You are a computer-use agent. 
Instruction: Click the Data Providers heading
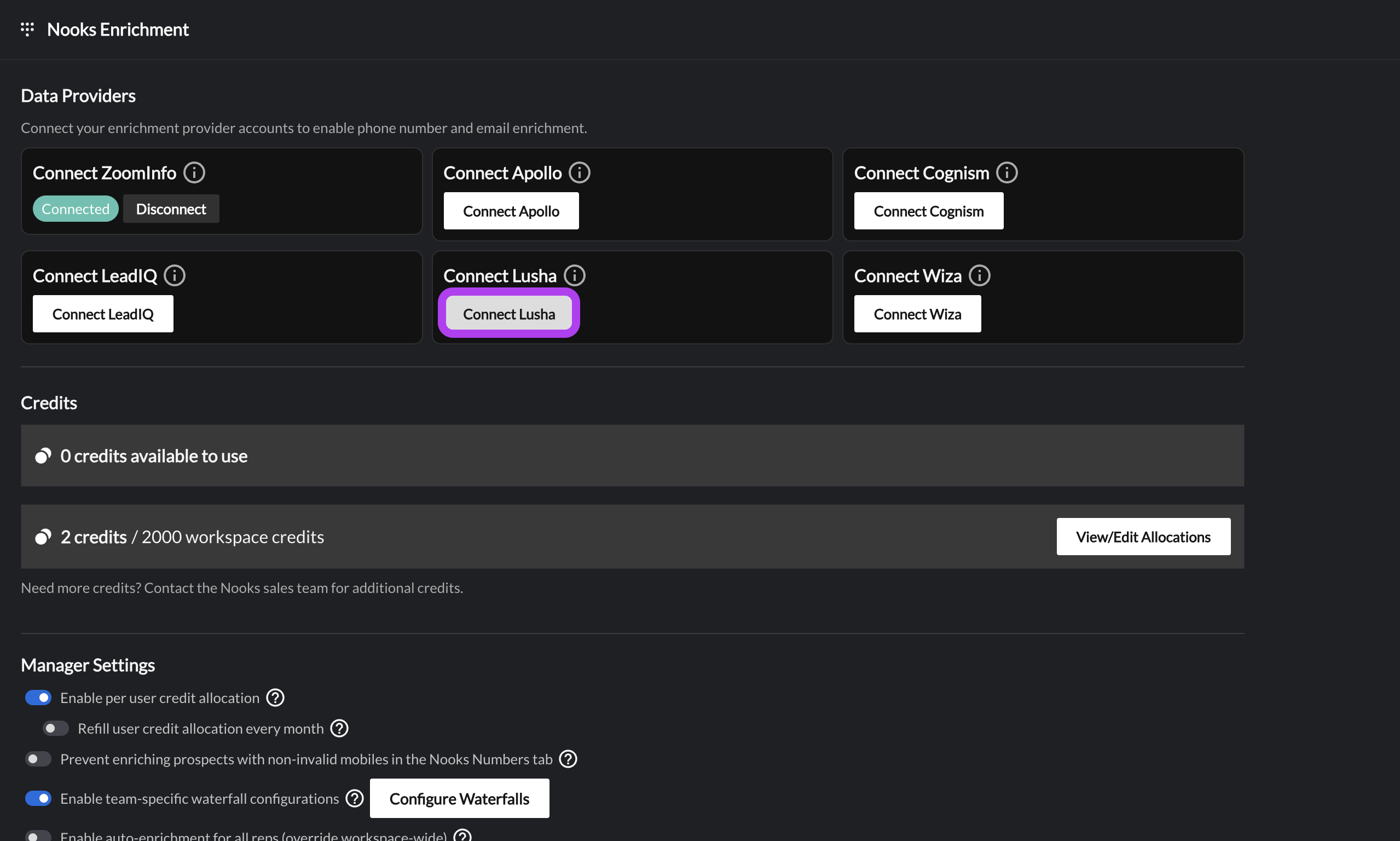(78, 96)
